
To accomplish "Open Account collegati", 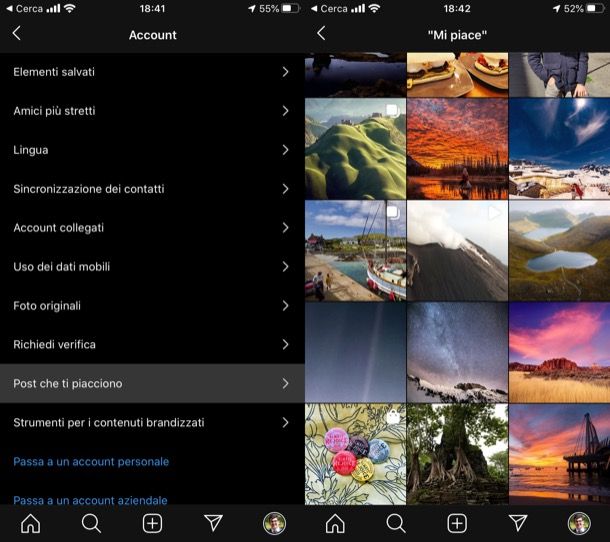I will (152, 228).
